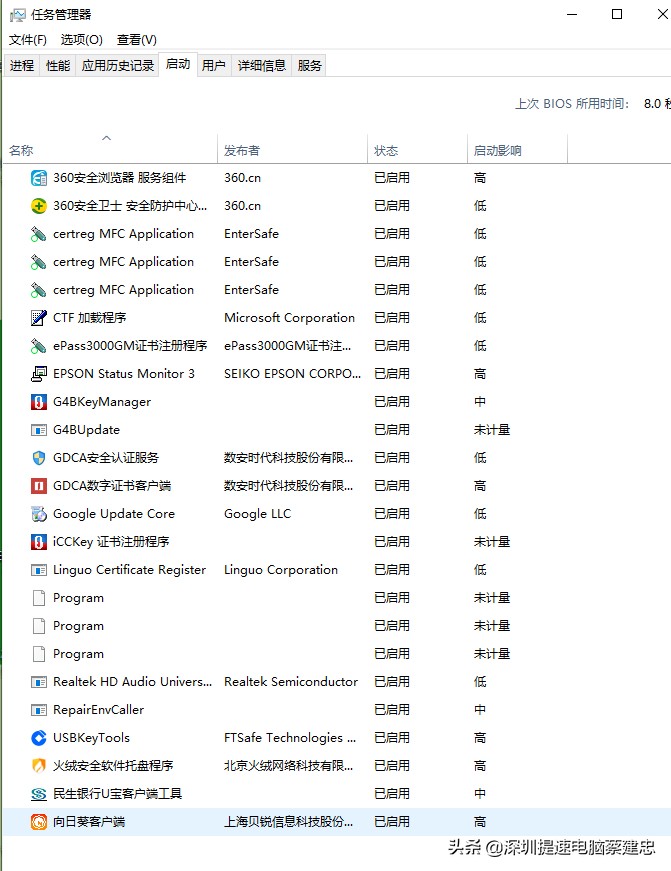Switch to the 详细信息 tab
Viewport: 671px width, 871px height.
click(x=262, y=66)
